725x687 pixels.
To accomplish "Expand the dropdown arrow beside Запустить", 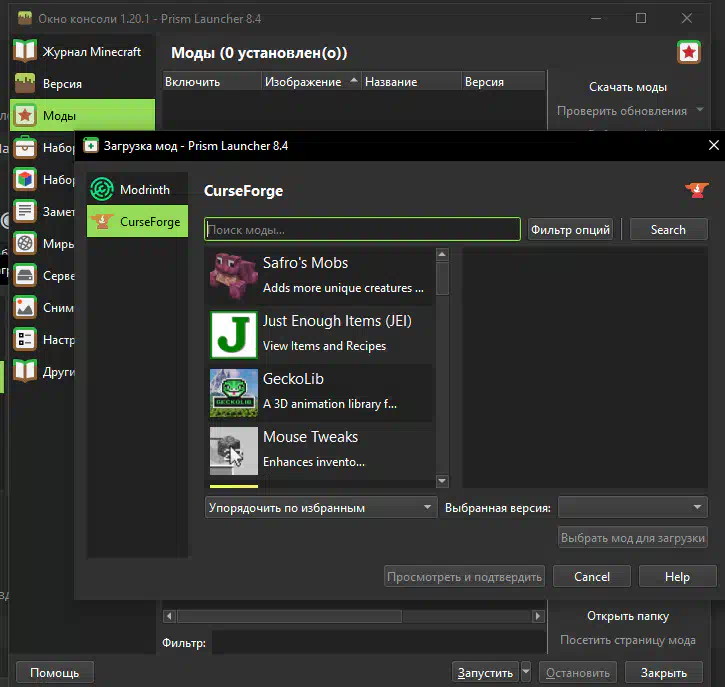I will [526, 673].
